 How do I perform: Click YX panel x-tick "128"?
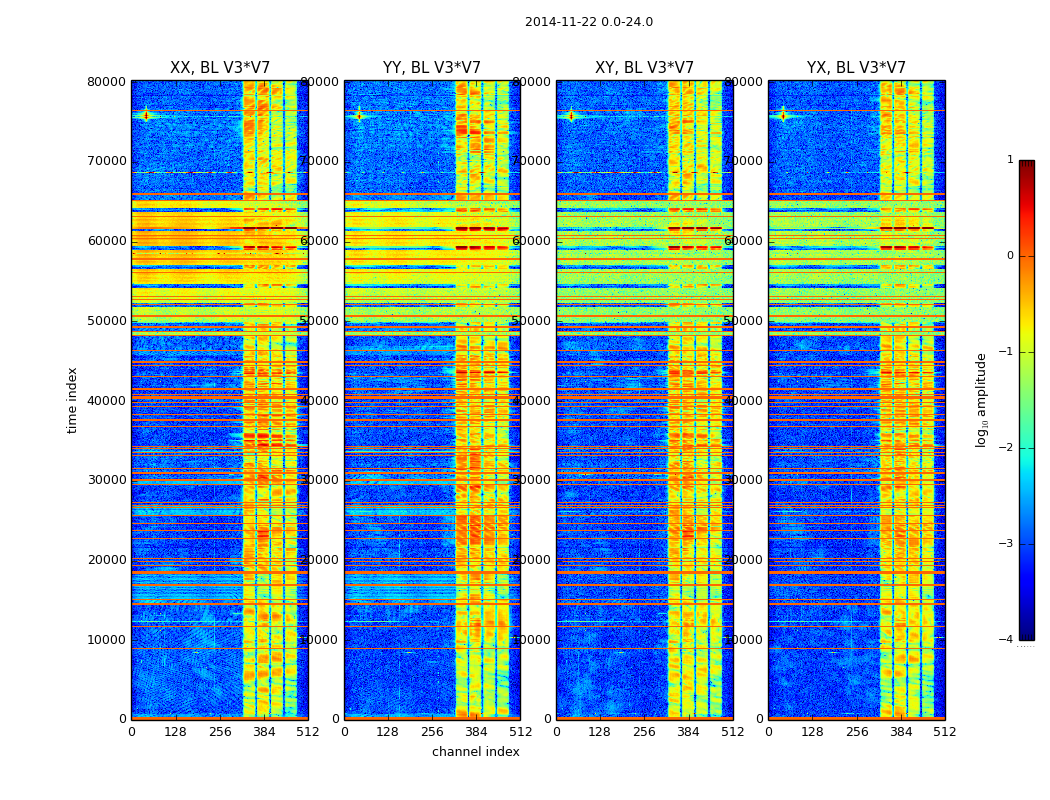pos(812,732)
